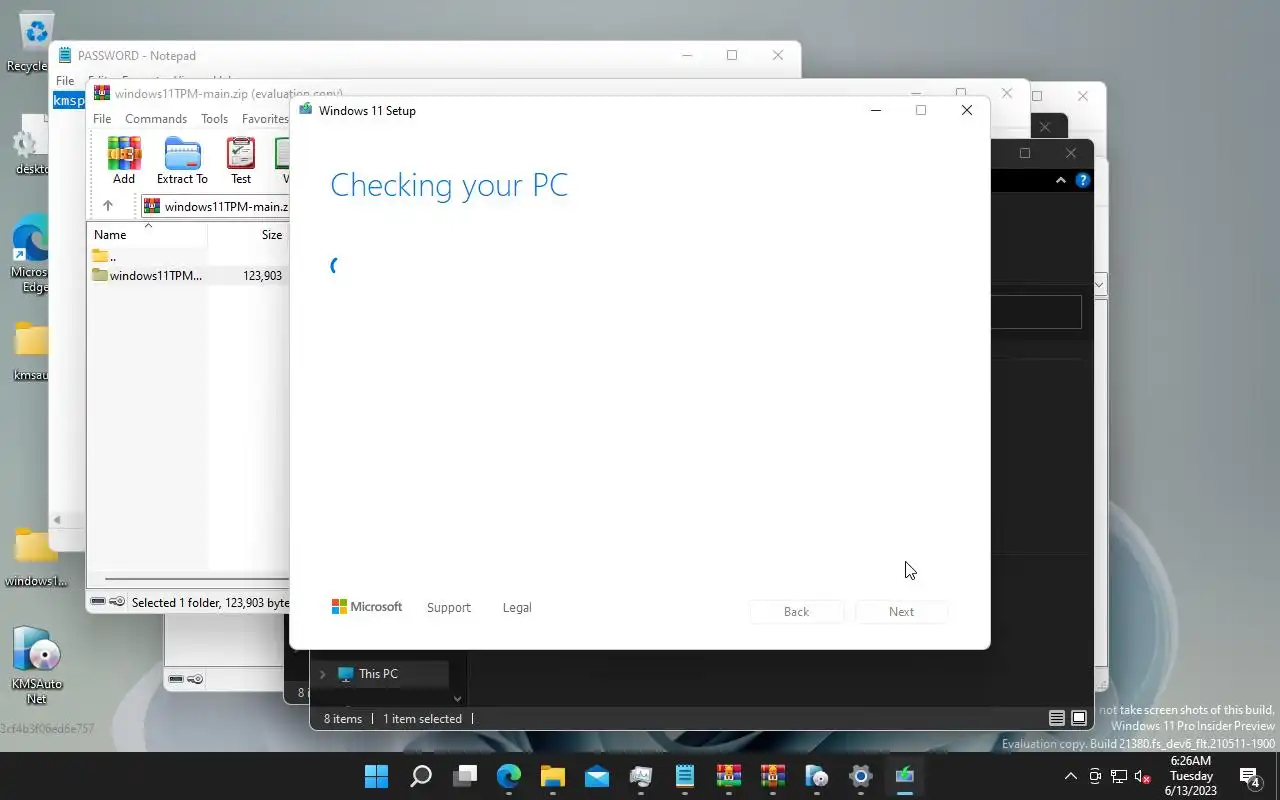This screenshot has height=800, width=1280.
Task: Open WinRAR Commands menu
Action: coord(156,118)
